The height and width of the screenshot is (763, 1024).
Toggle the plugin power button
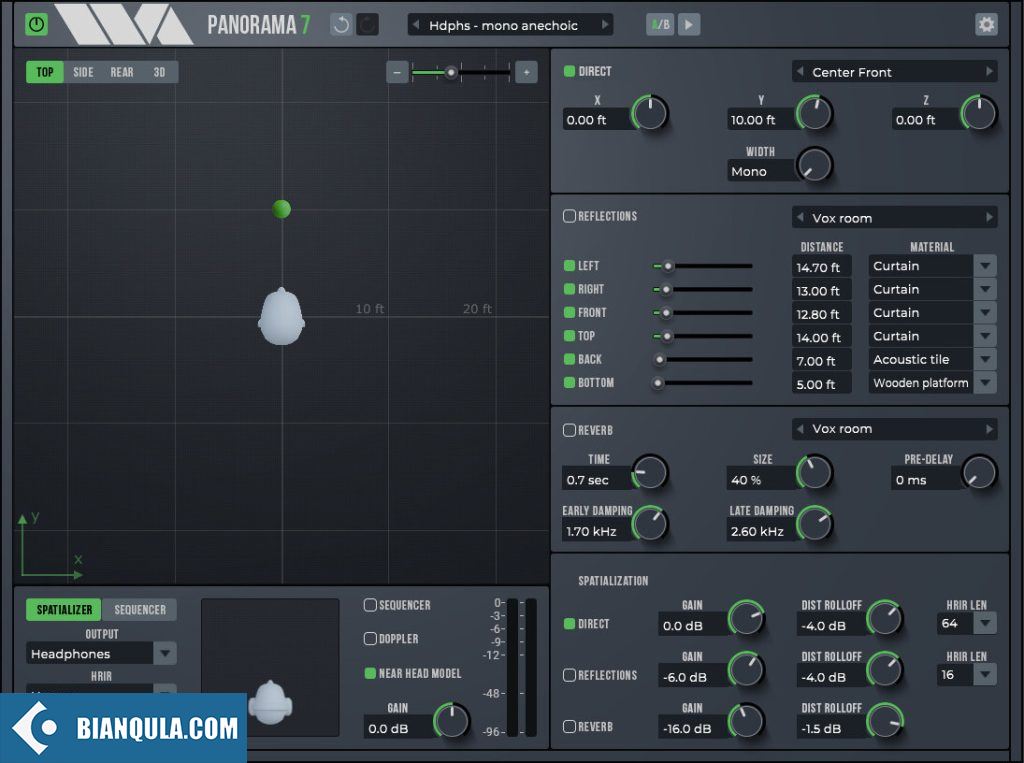click(x=37, y=25)
